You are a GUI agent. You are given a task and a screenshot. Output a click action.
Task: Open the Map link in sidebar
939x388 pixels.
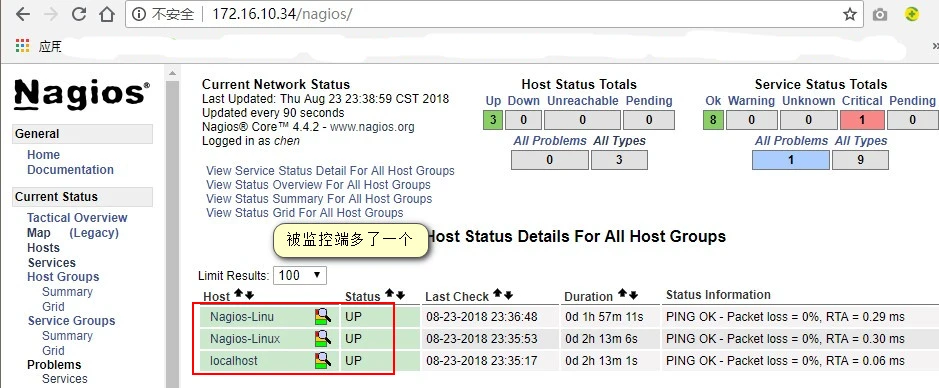39,233
